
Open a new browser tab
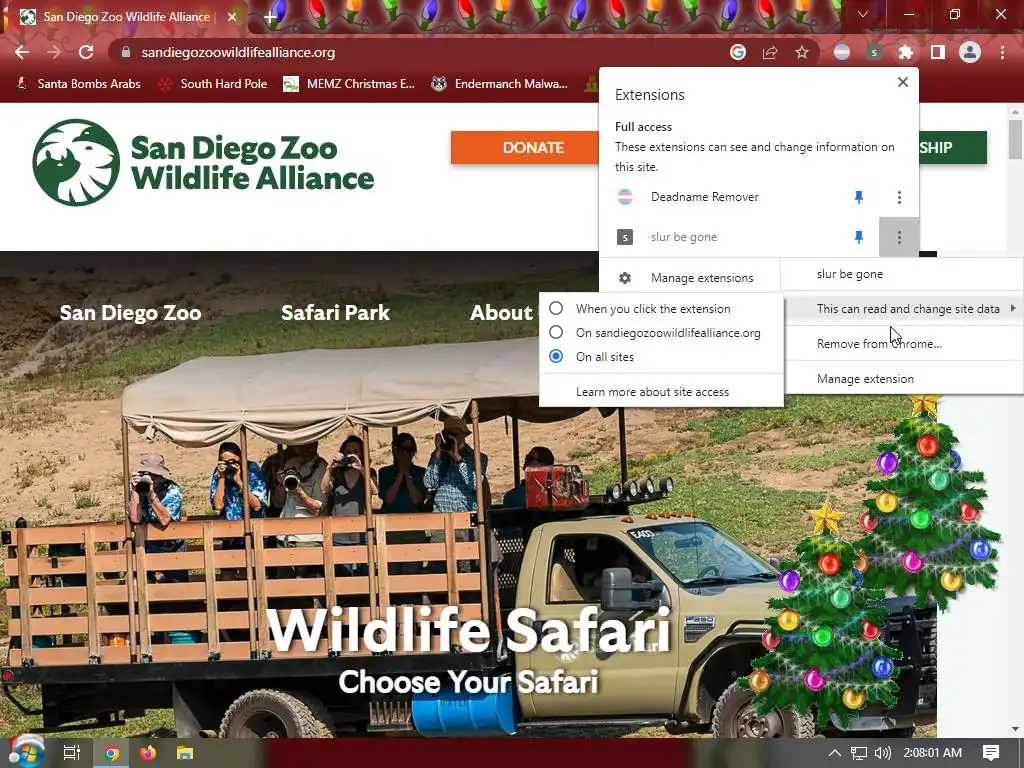pyautogui.click(x=270, y=16)
